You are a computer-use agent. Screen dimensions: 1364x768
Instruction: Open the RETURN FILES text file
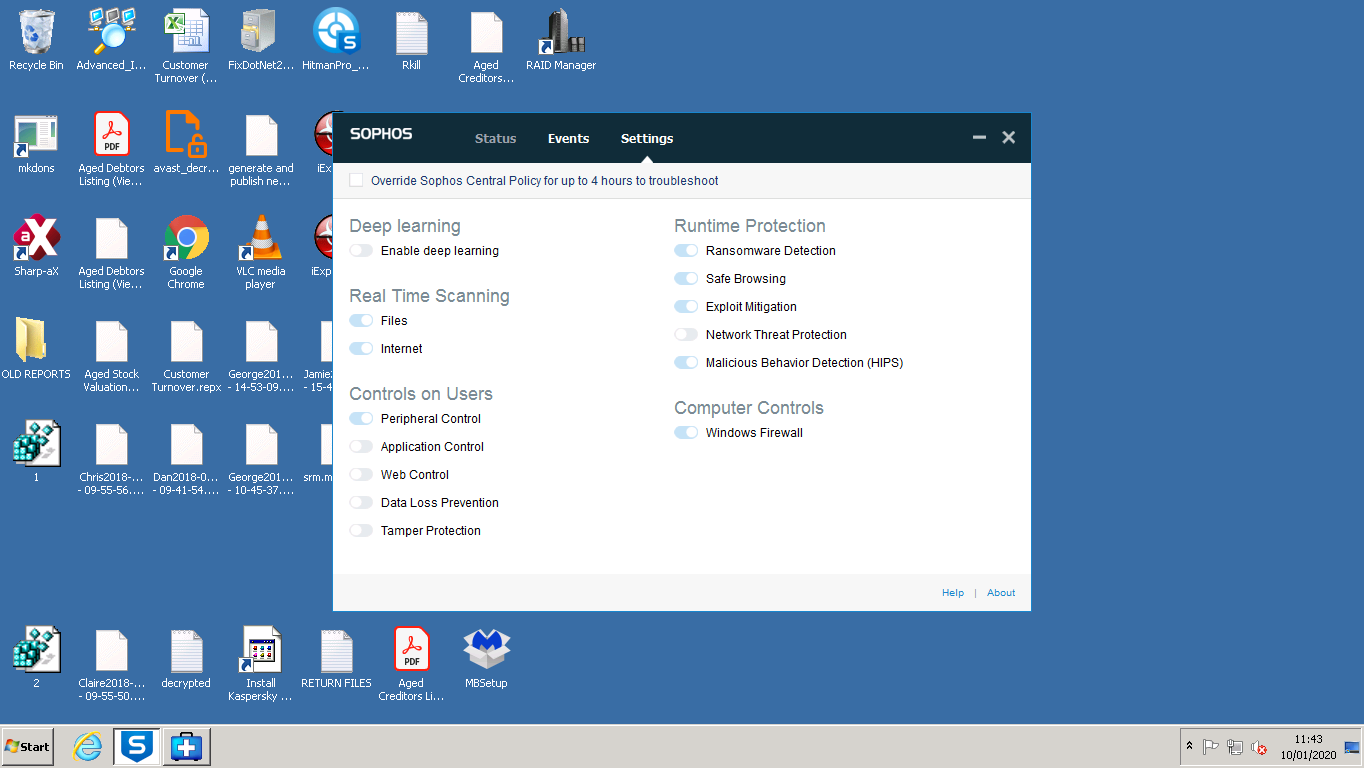click(x=336, y=651)
